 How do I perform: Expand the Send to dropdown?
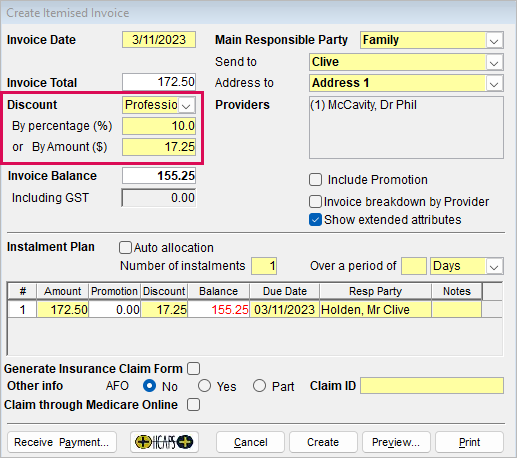pos(494,62)
